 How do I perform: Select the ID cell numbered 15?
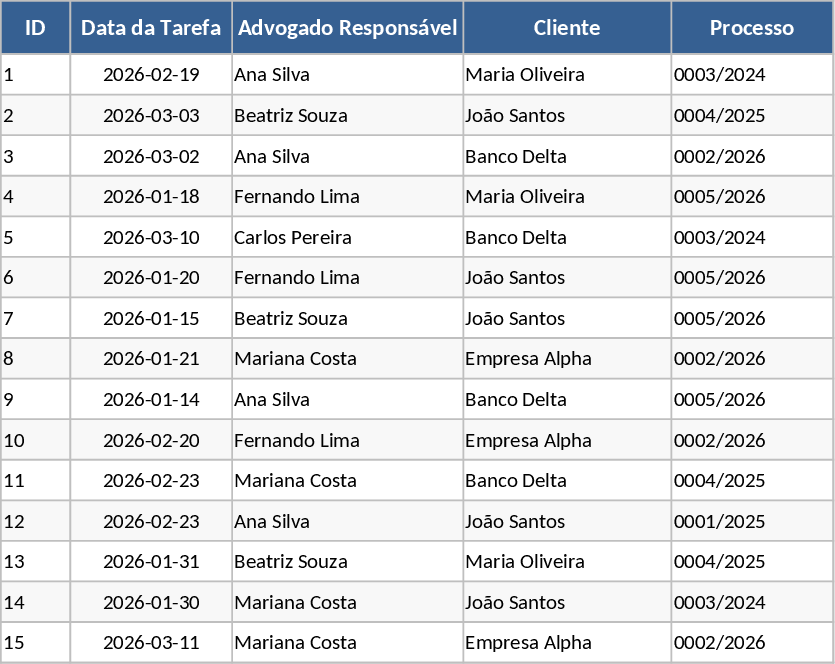click(x=35, y=643)
